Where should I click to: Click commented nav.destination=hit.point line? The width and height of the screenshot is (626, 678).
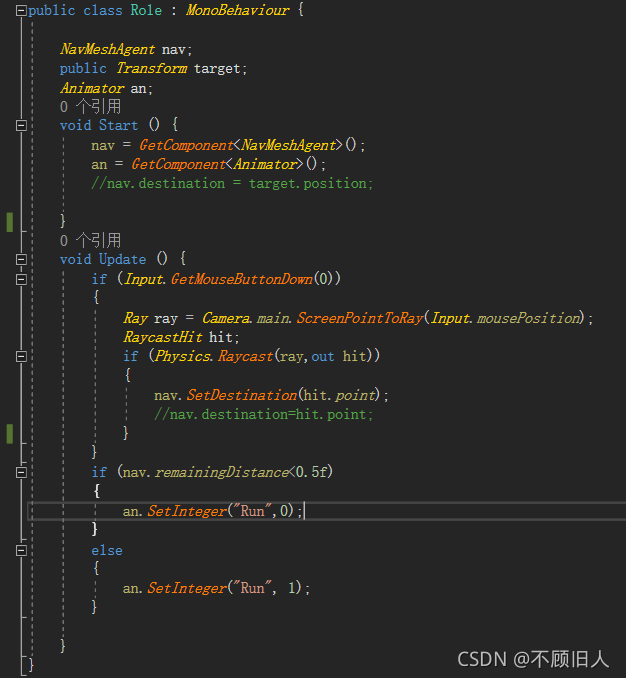point(263,415)
